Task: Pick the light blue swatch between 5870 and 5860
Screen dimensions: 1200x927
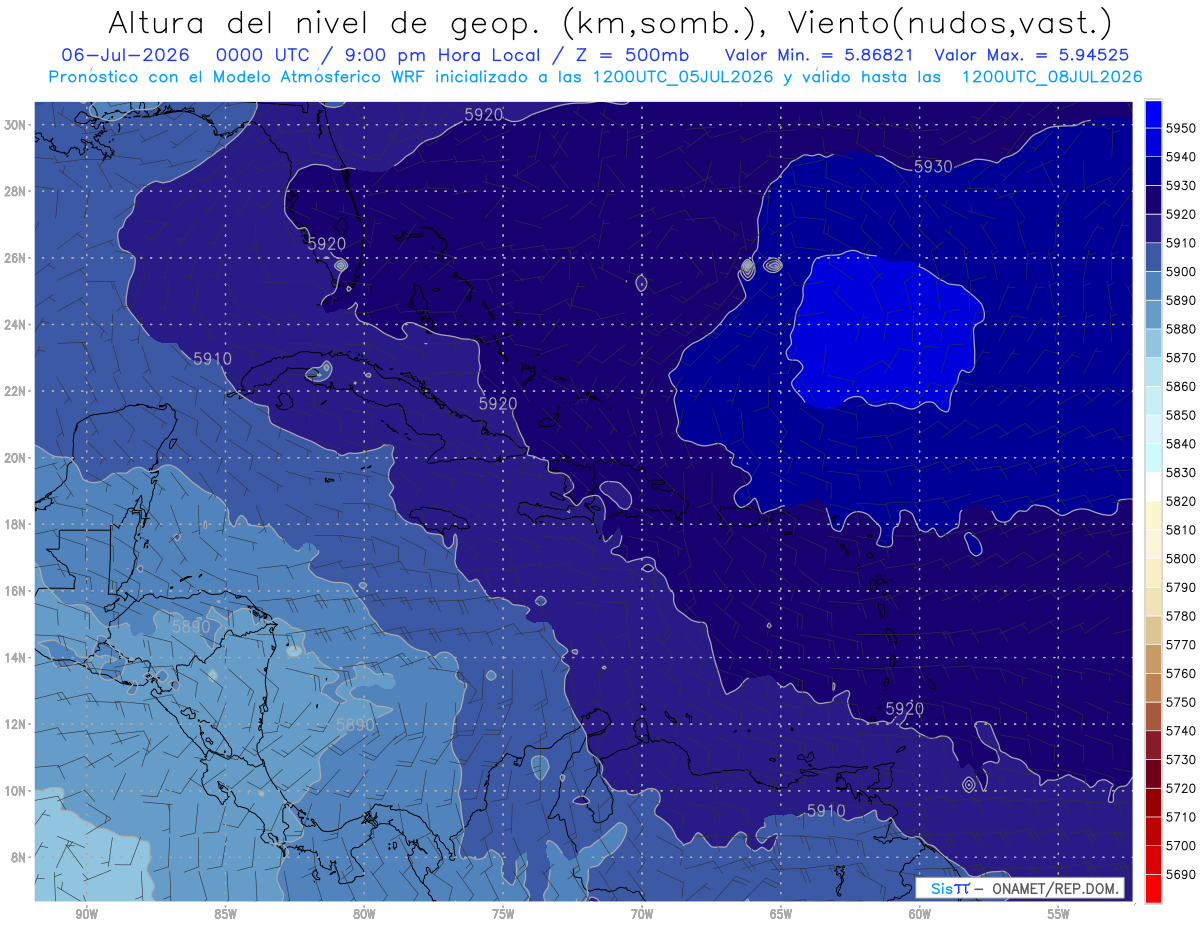Action: click(1153, 372)
